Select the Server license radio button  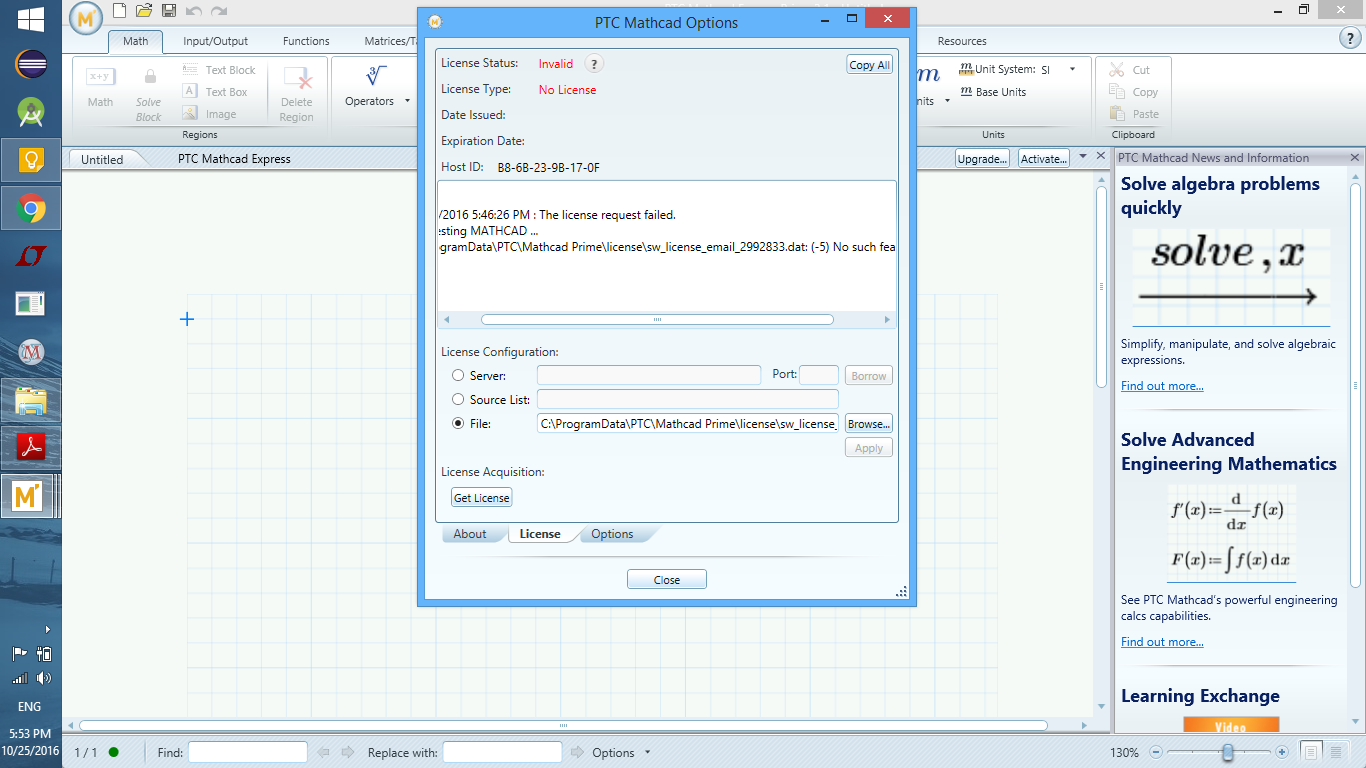click(x=458, y=376)
